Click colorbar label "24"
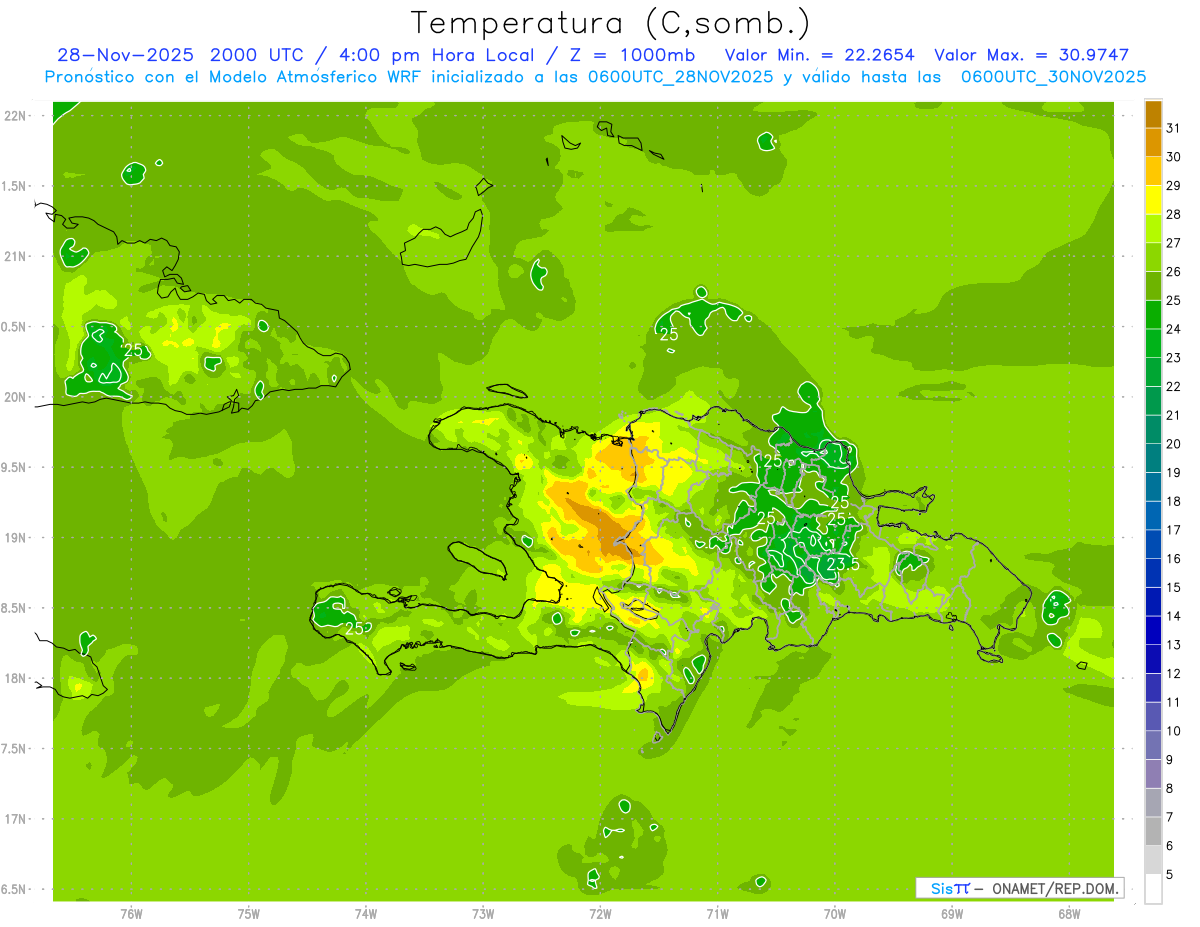Viewport: 1200px width, 927px height. point(1174,329)
